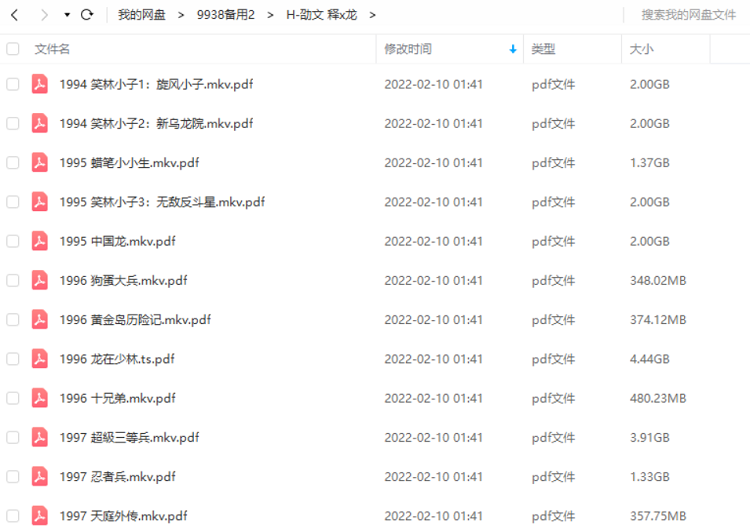Sort by 修改时间 column header
Screen dimensions: 750x528
click(x=408, y=49)
